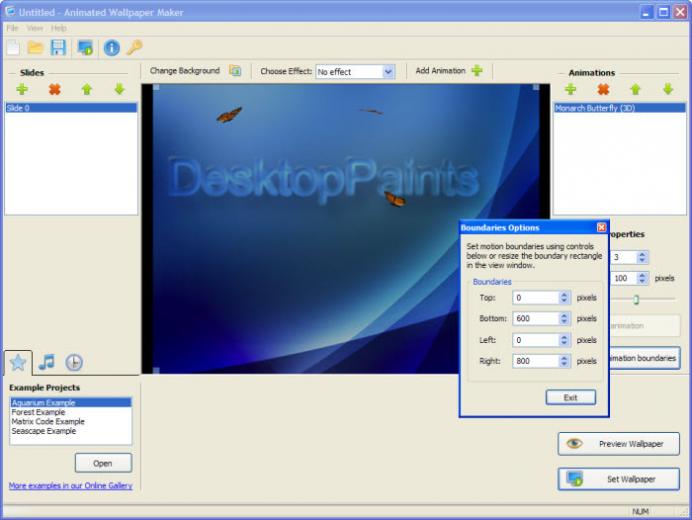Move animation down with green down arrow
692x520 pixels.
(x=667, y=89)
